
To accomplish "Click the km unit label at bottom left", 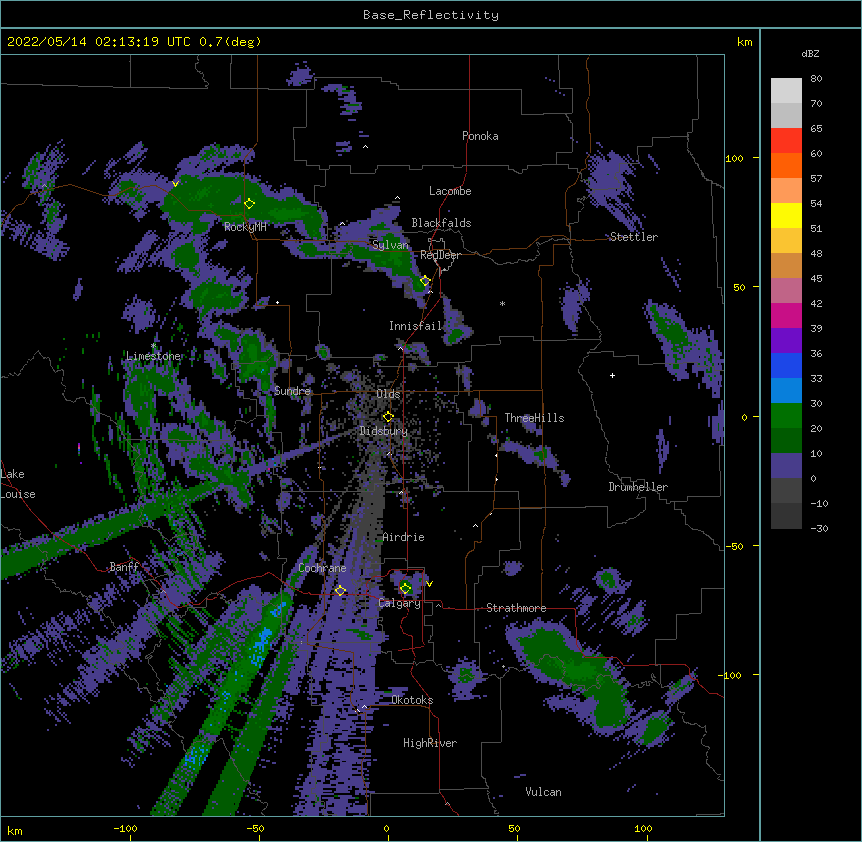I will [x=14, y=830].
